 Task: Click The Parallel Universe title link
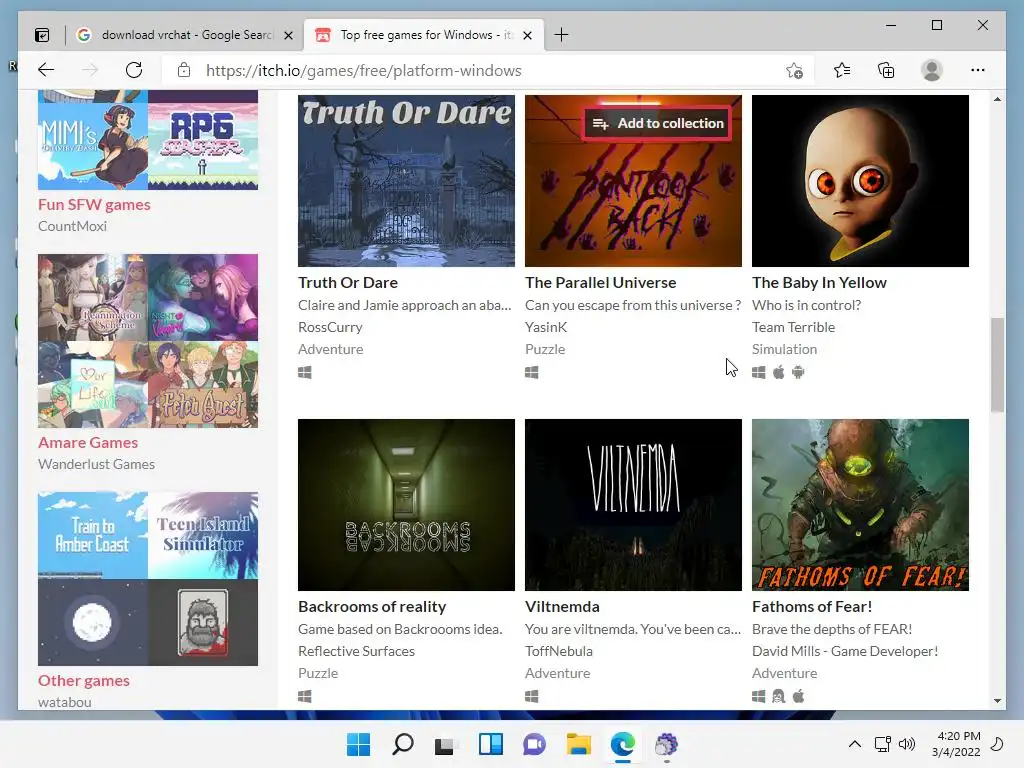pyautogui.click(x=600, y=283)
